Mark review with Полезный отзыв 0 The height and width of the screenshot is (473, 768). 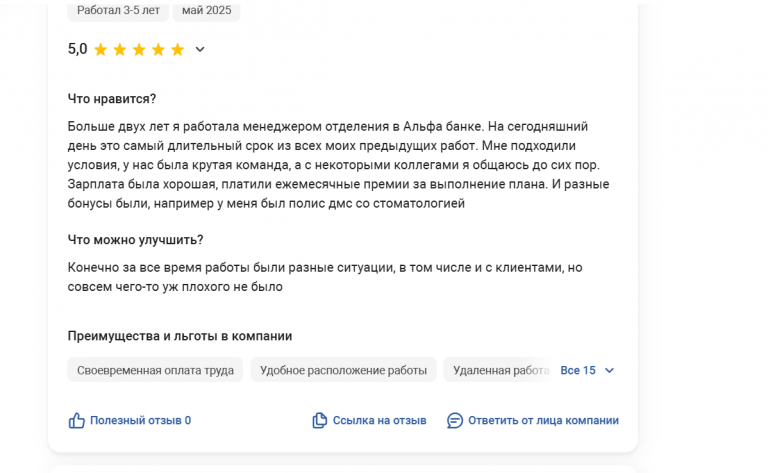[x=140, y=421]
